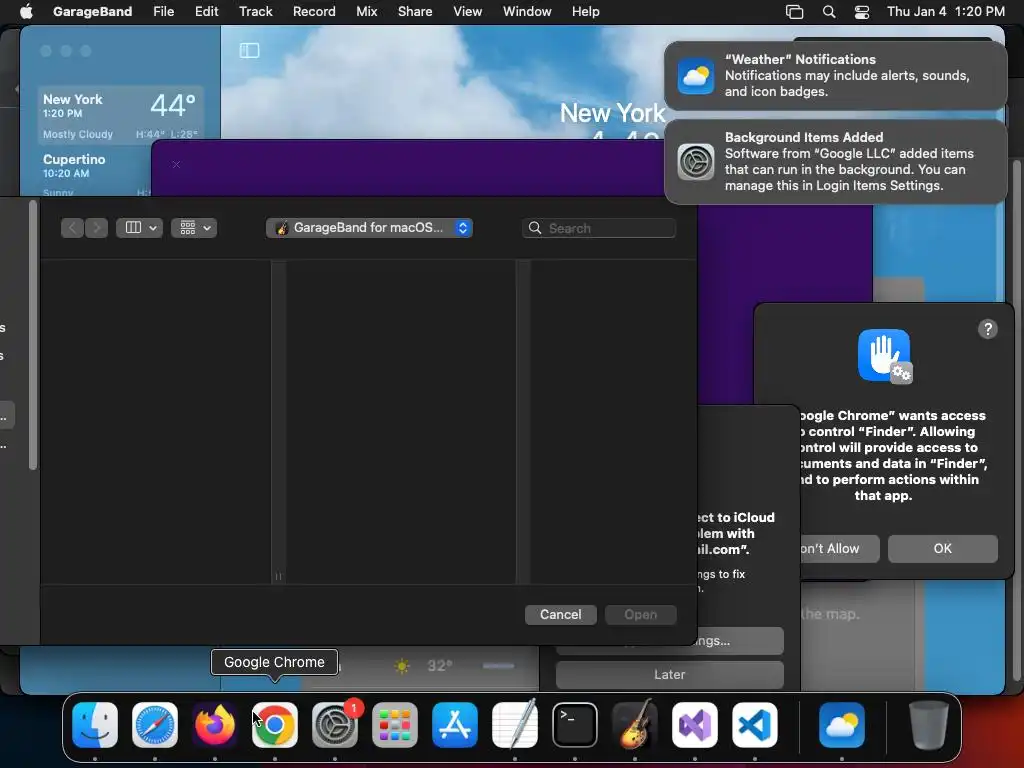Launch Safari from the Dock
1024x768 pixels.
[x=155, y=725]
